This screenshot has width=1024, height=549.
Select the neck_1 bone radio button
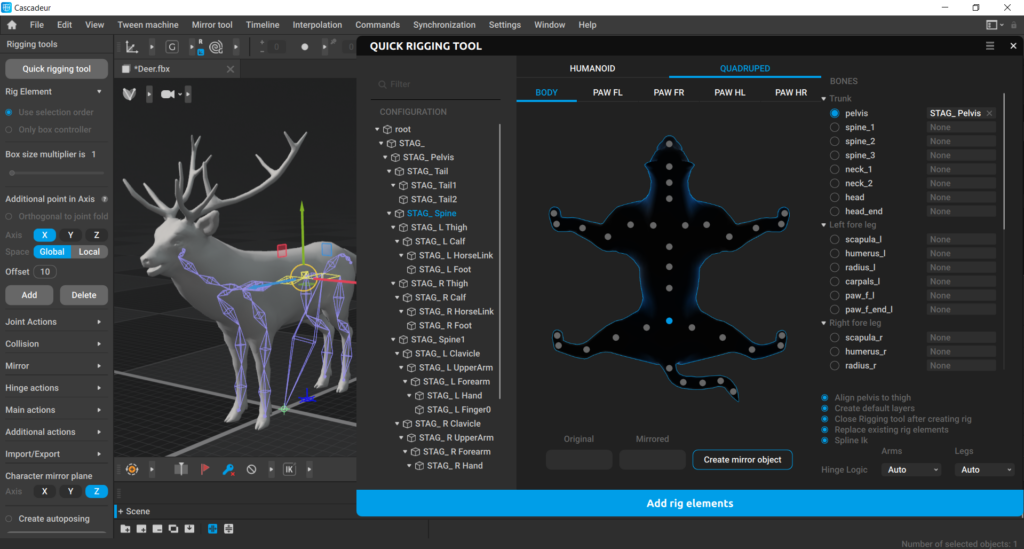coord(834,170)
